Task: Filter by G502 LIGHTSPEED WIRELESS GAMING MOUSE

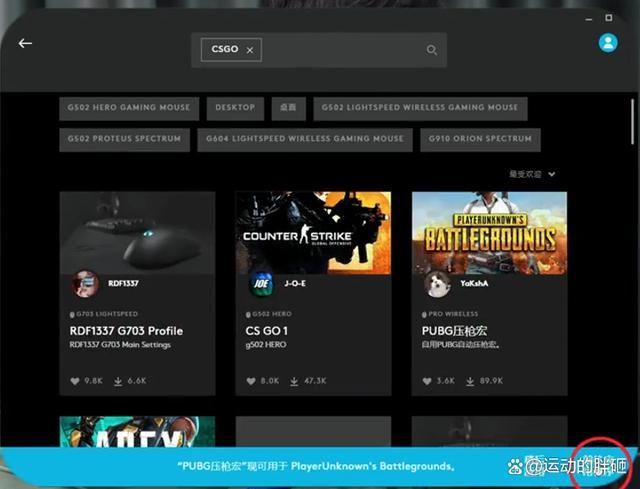Action: [420, 108]
